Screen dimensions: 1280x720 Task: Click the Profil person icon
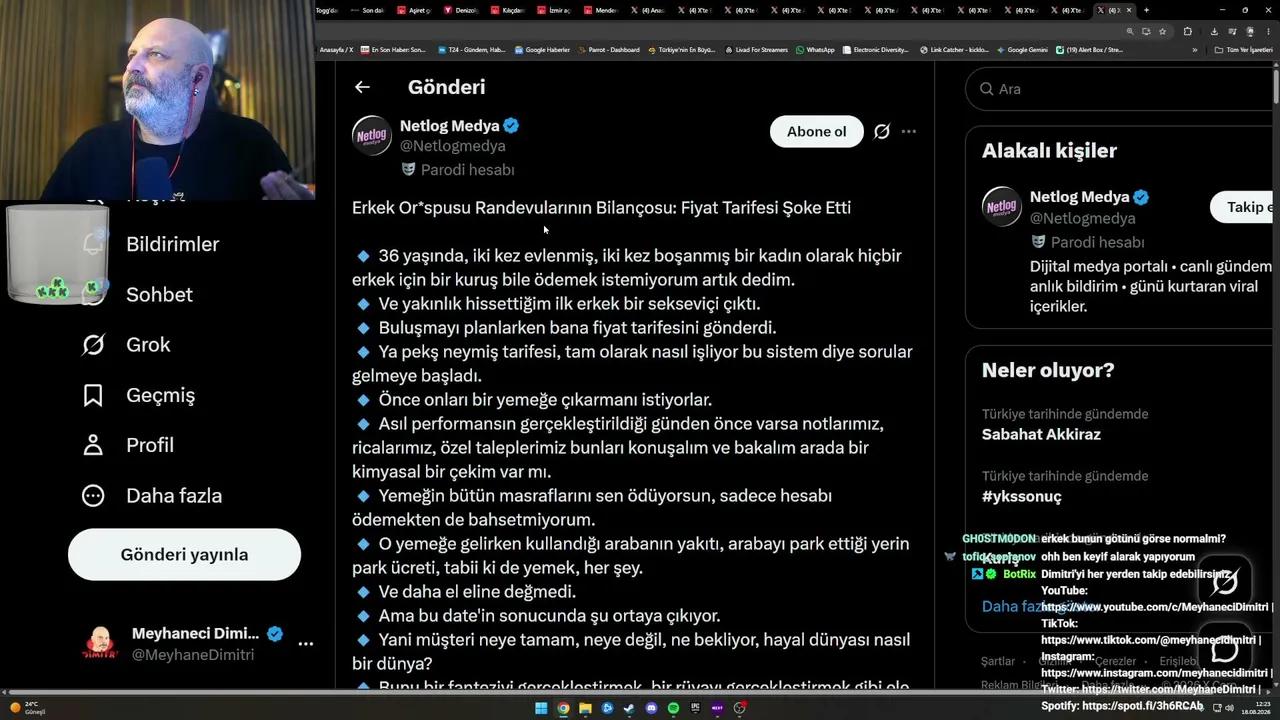(93, 445)
